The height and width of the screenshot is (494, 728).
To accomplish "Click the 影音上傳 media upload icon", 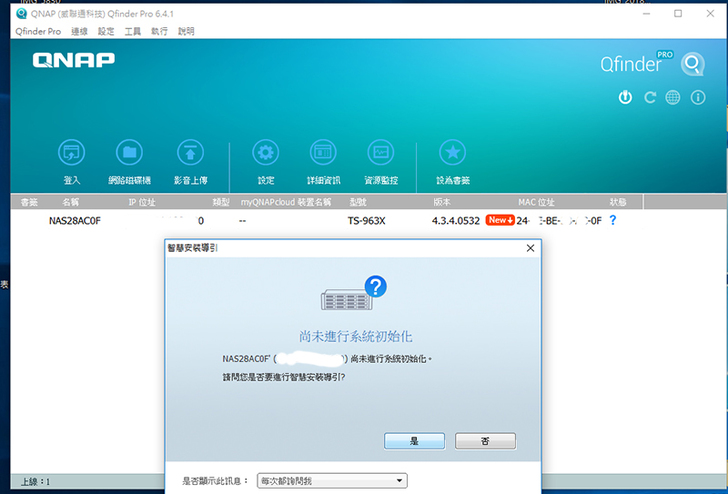I will coord(189,153).
